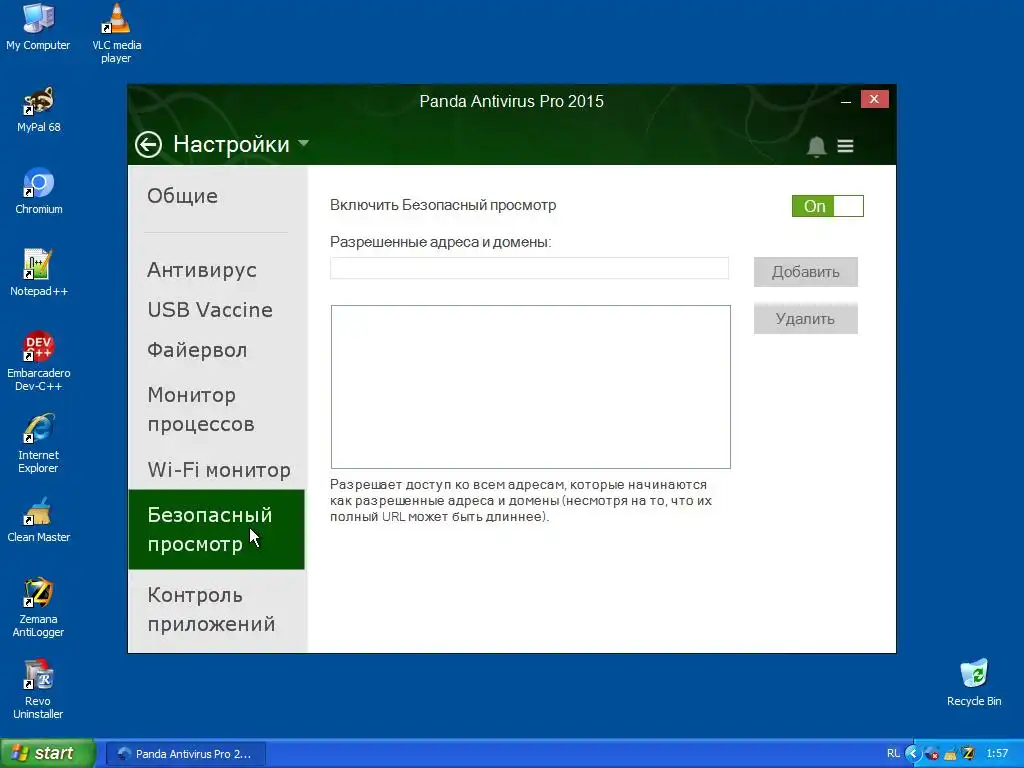Click the allowed addresses input field
1024x768 pixels.
point(529,268)
